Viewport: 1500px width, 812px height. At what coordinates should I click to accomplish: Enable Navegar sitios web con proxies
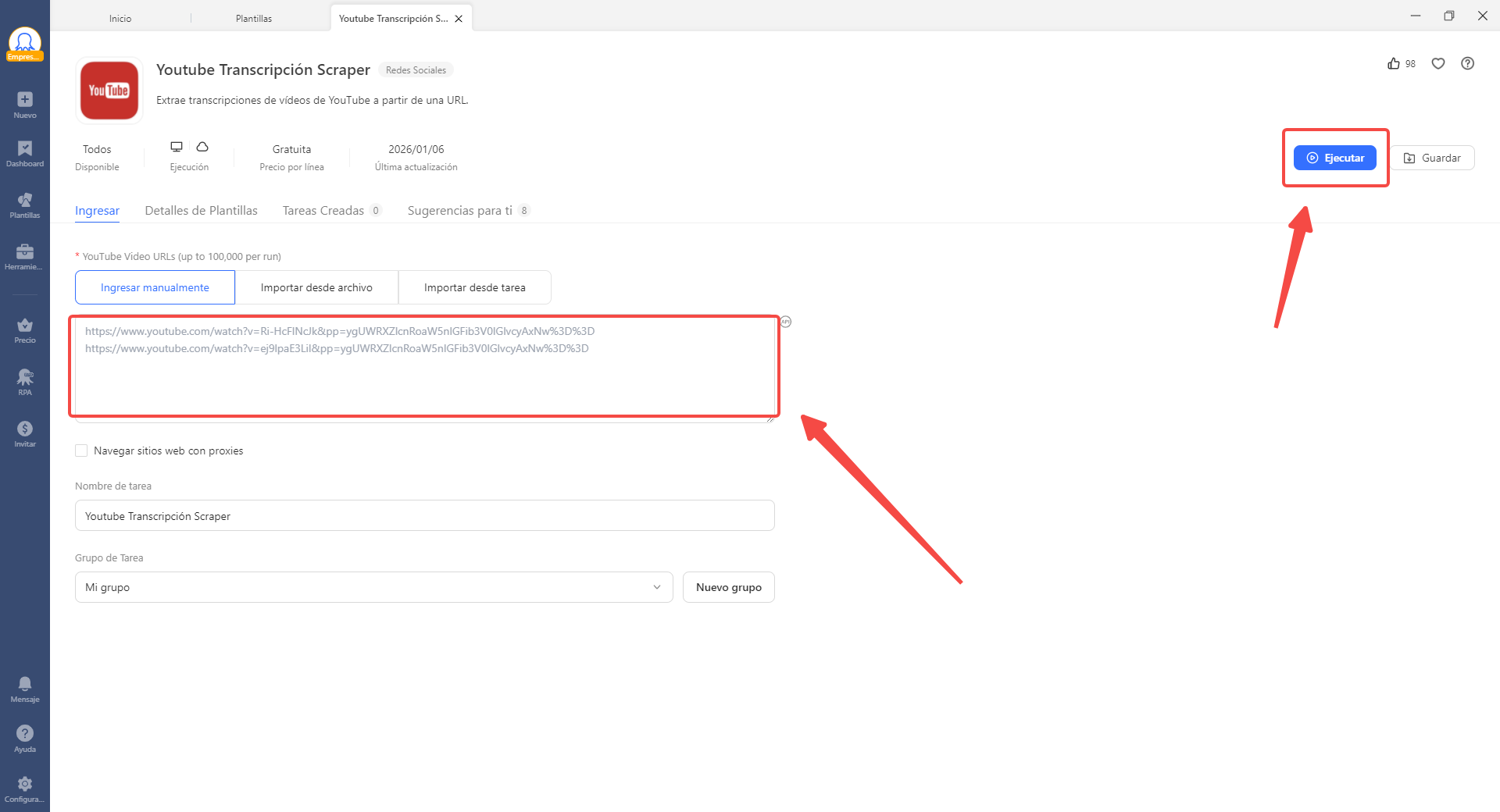point(81,450)
